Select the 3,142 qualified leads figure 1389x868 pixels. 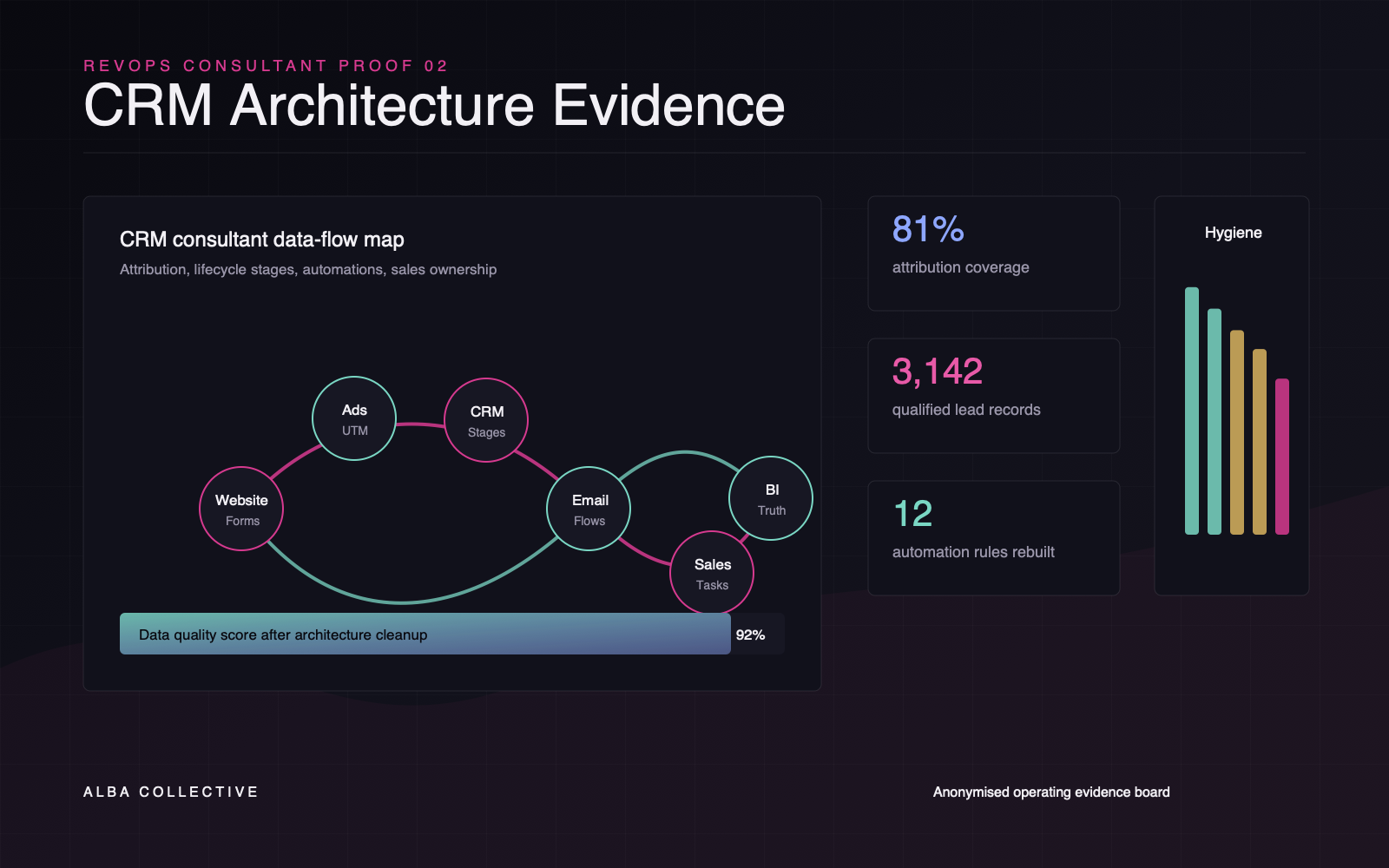[x=938, y=372]
